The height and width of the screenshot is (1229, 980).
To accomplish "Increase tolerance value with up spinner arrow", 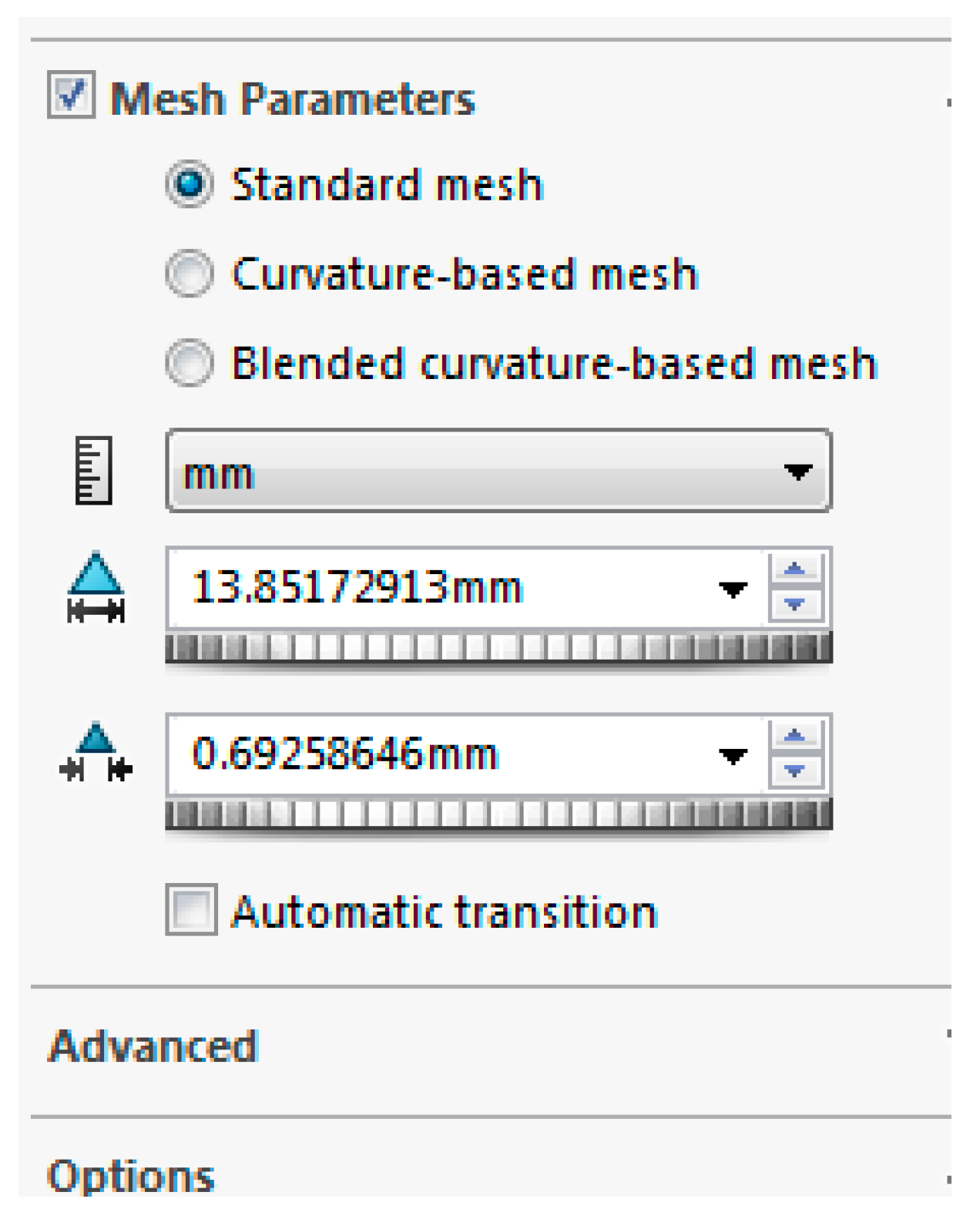I will [x=795, y=736].
